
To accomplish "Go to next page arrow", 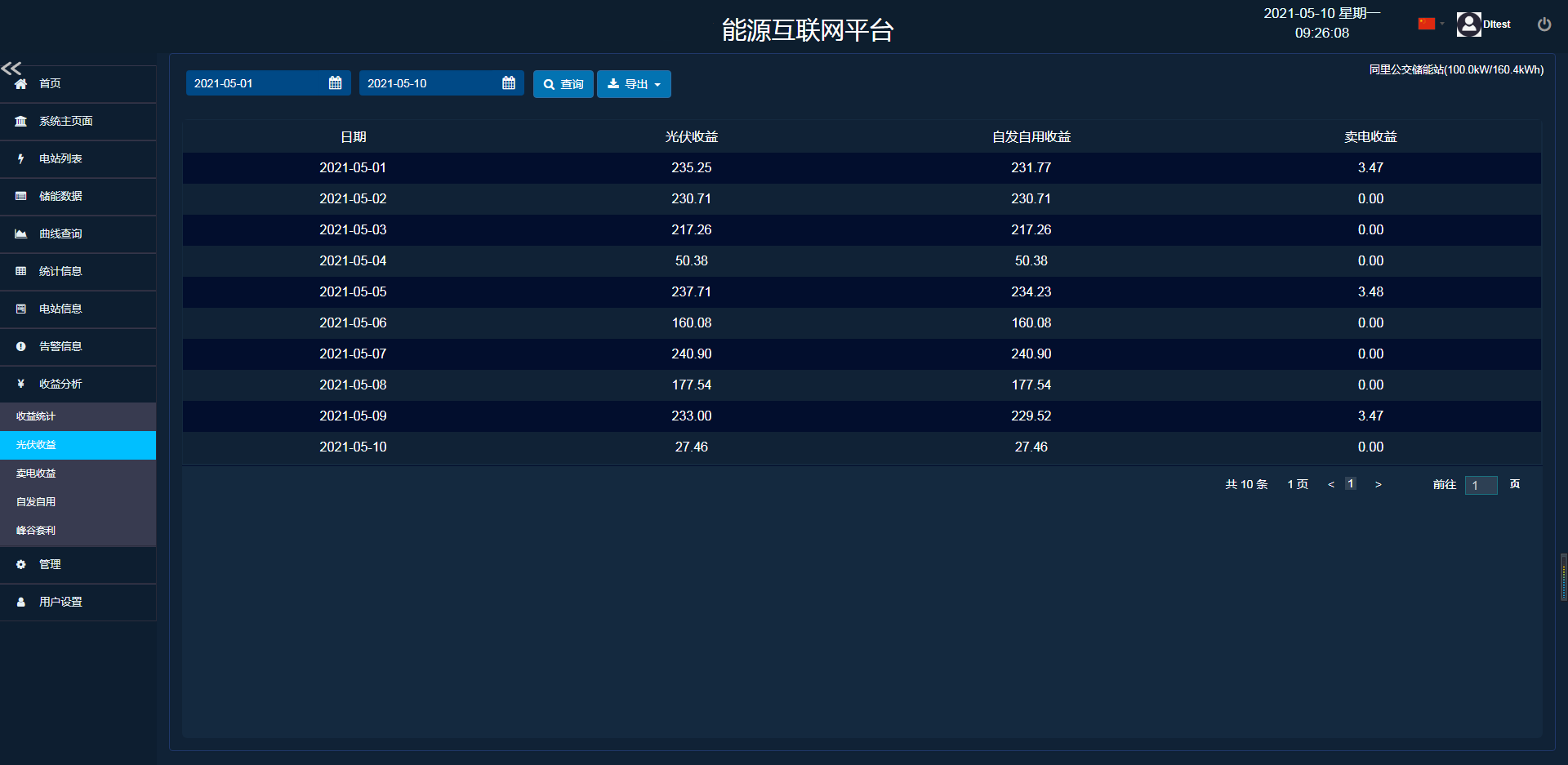I will (x=1378, y=485).
